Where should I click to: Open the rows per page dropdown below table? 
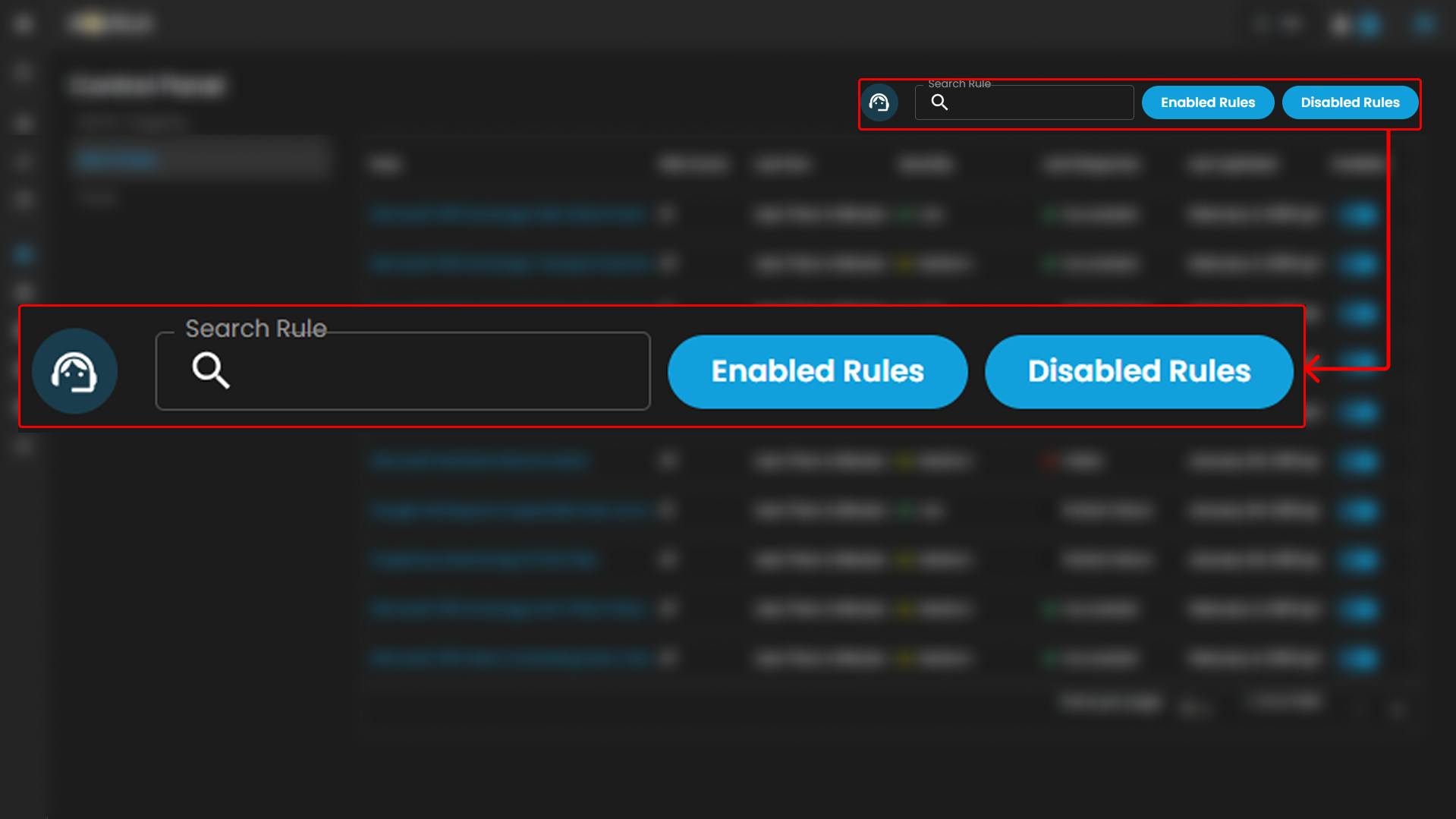click(1194, 708)
